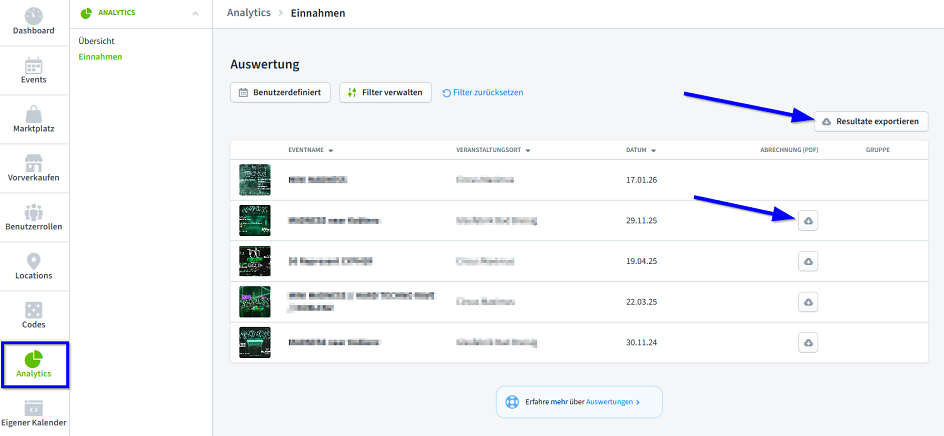Open Filter verwalten
This screenshot has width=944, height=436.
385,93
